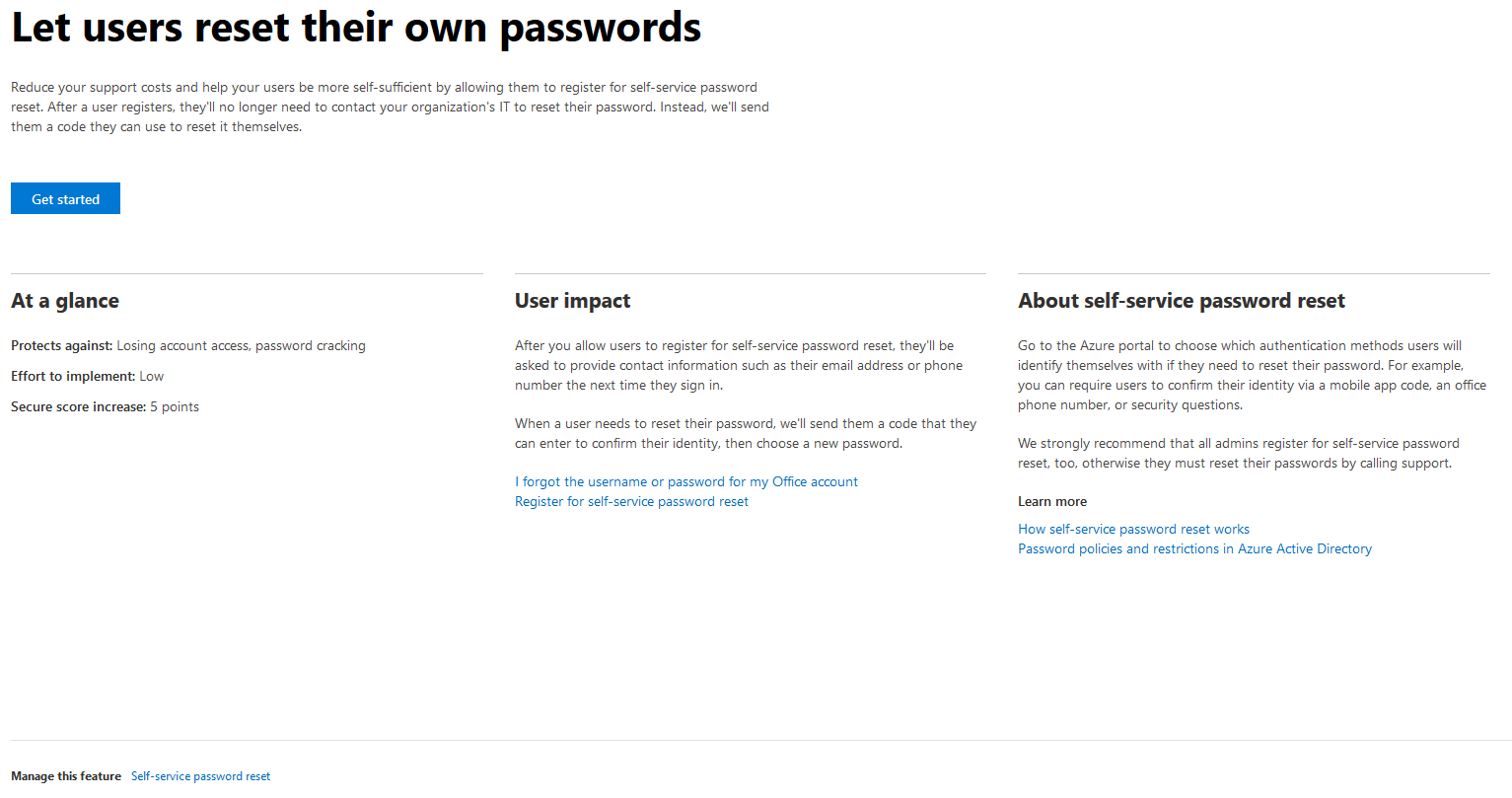
Task: Click the intro paragraph about reducing support costs
Action: click(x=390, y=107)
